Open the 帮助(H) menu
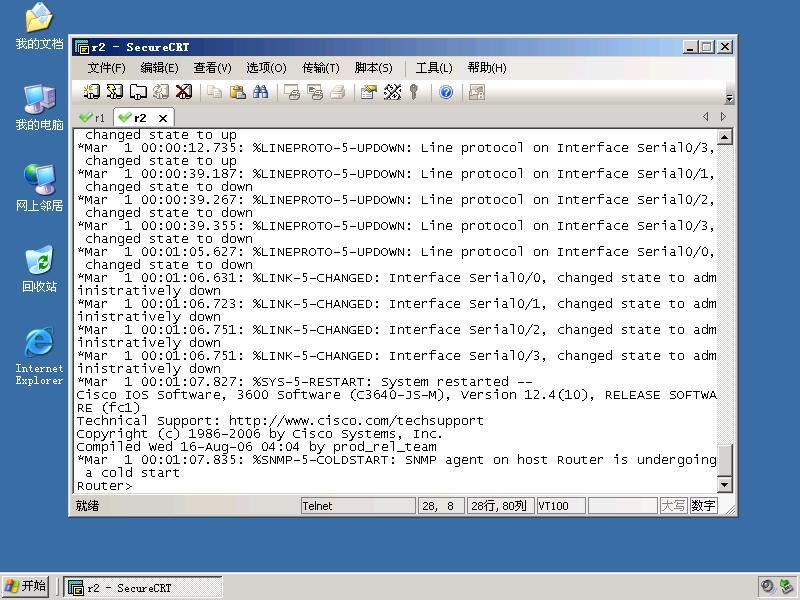 point(487,68)
